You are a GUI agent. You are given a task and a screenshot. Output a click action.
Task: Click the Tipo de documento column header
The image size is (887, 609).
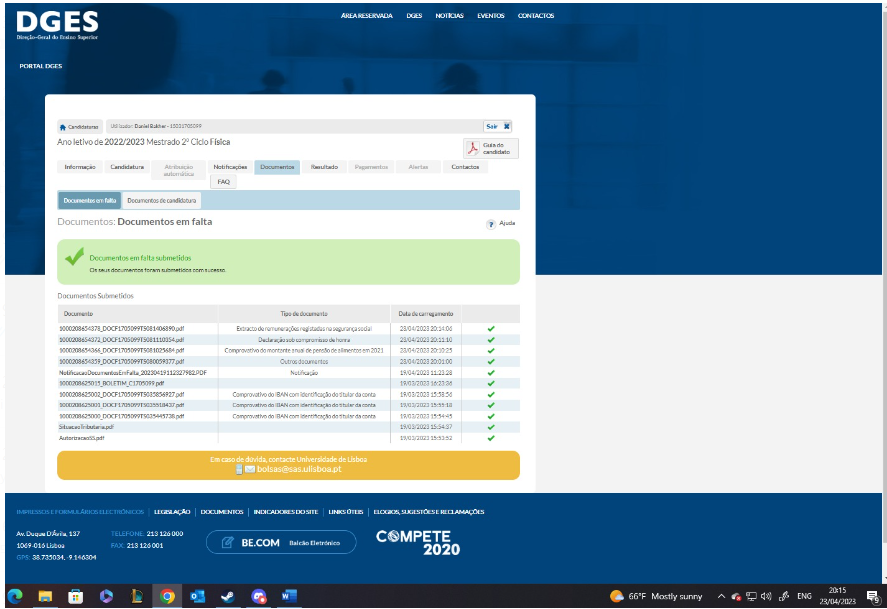point(304,314)
